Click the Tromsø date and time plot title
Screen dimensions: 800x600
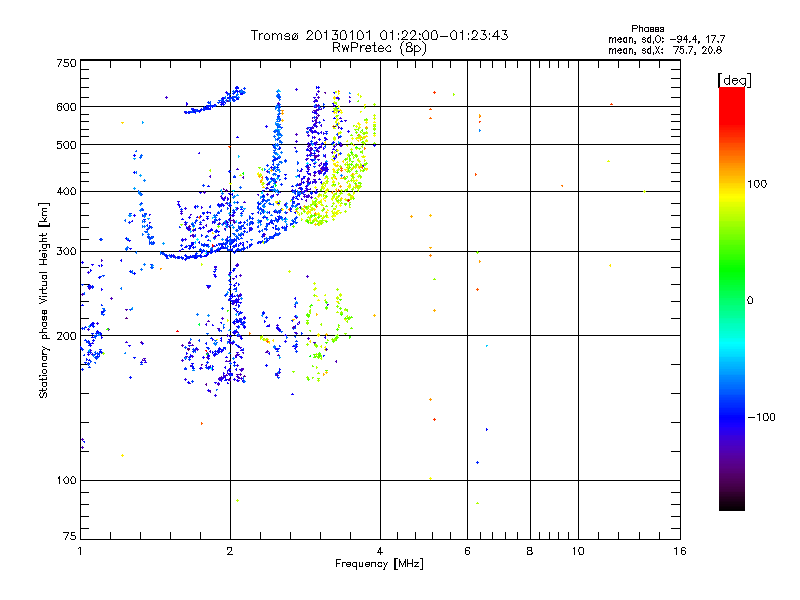(x=380, y=35)
